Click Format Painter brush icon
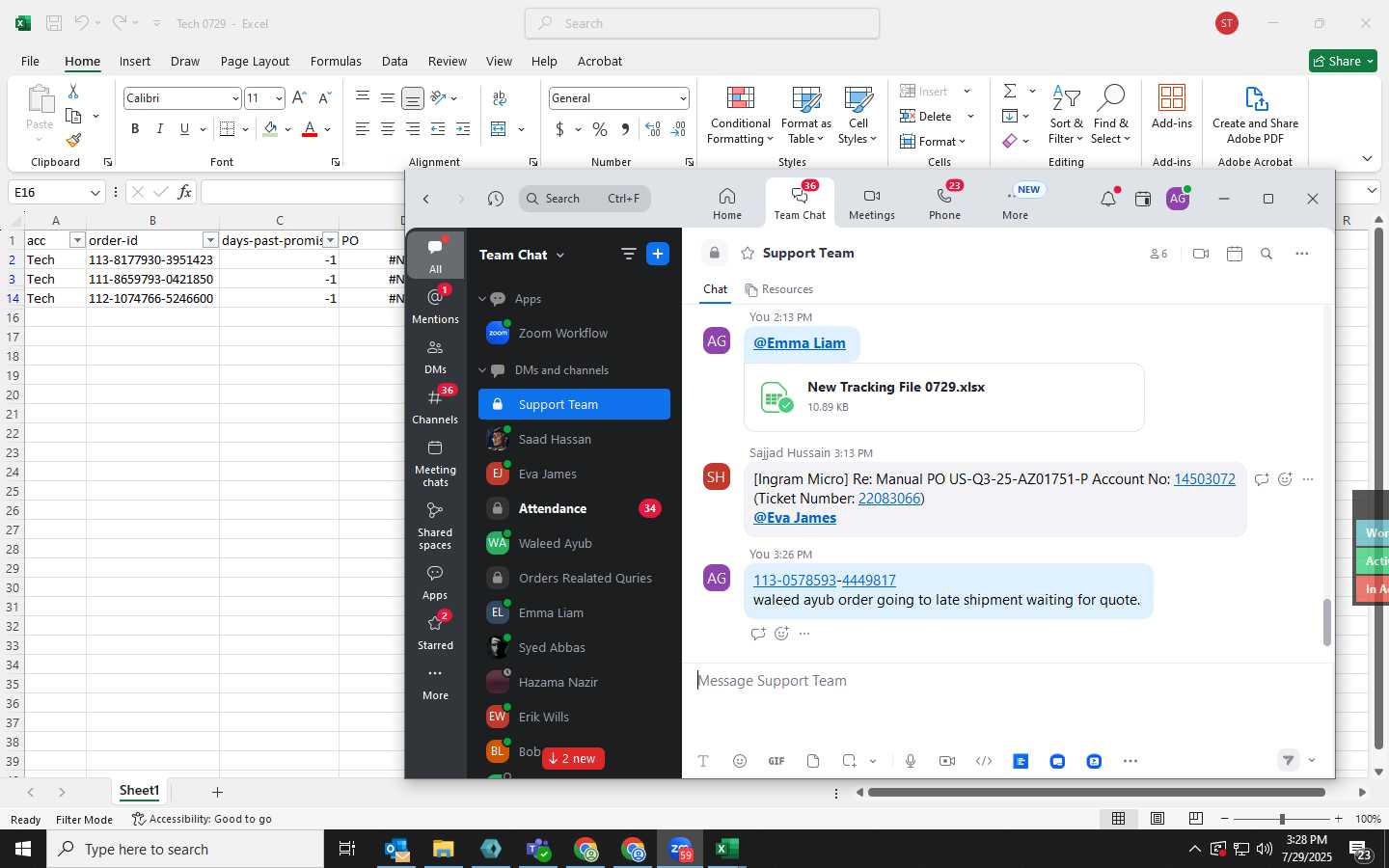This screenshot has width=1389, height=868. coord(73,141)
